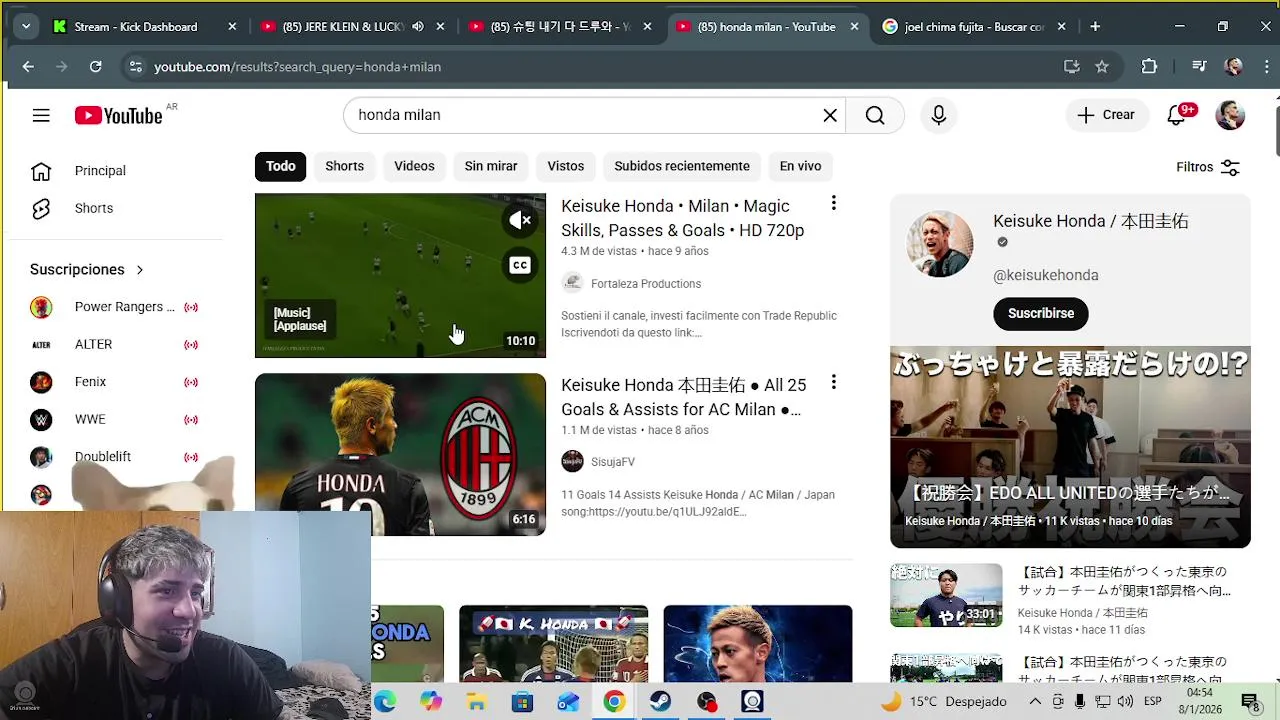Select the Todo filter chip
This screenshot has width=1280, height=720.
(280, 166)
